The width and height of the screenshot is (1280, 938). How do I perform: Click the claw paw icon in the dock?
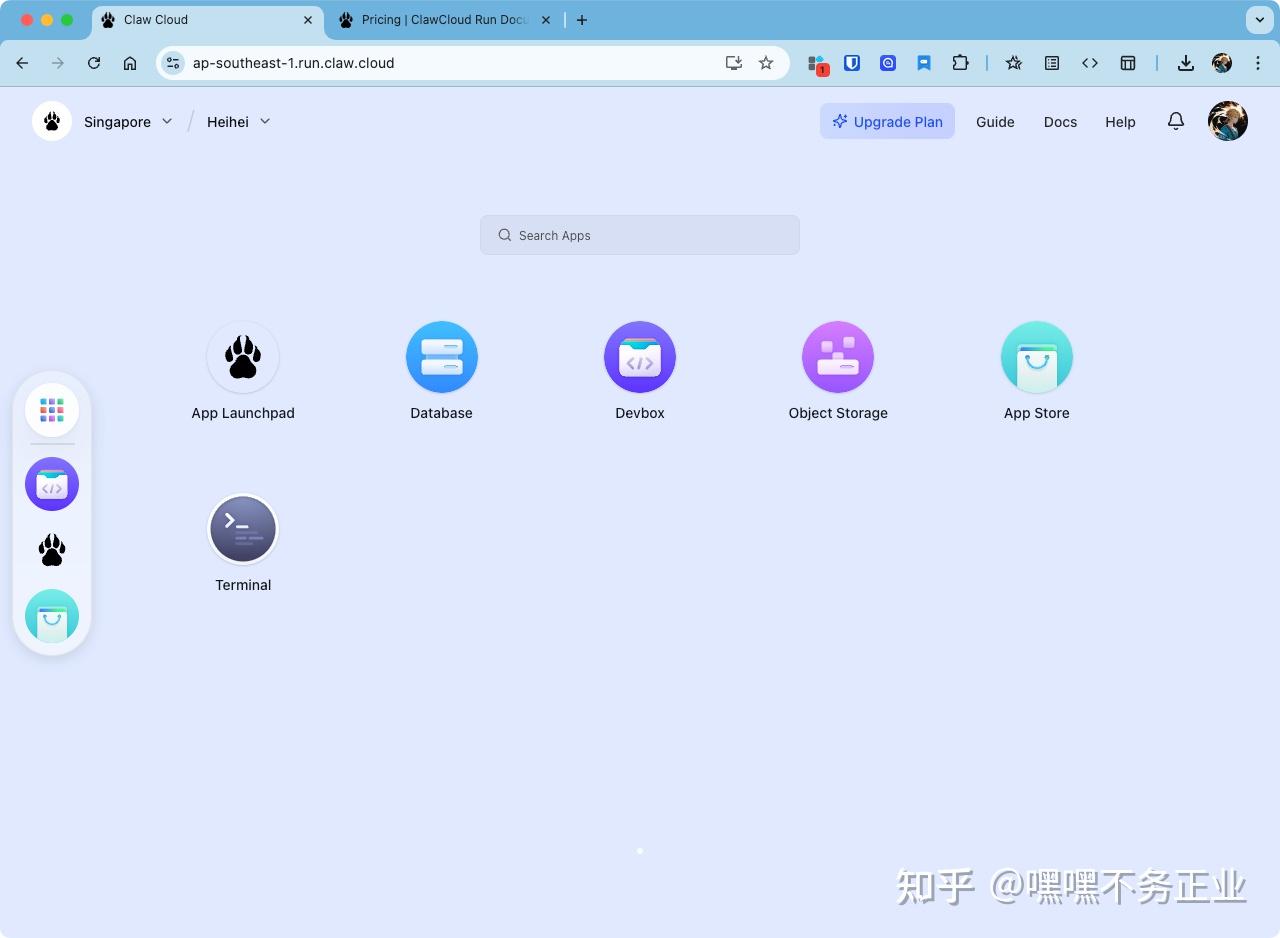click(51, 549)
